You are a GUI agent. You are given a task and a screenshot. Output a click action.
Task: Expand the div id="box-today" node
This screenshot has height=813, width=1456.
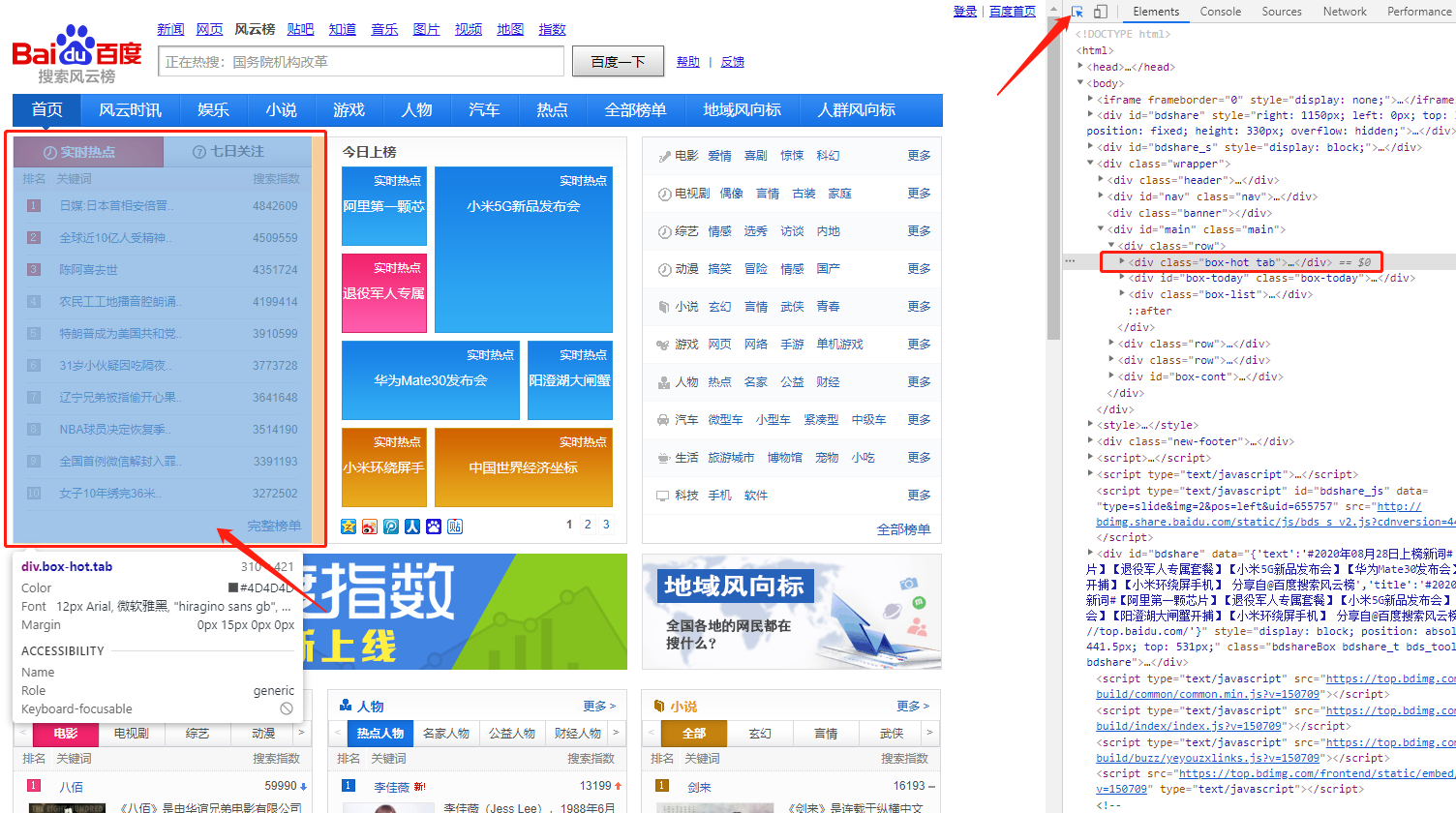[x=1123, y=278]
